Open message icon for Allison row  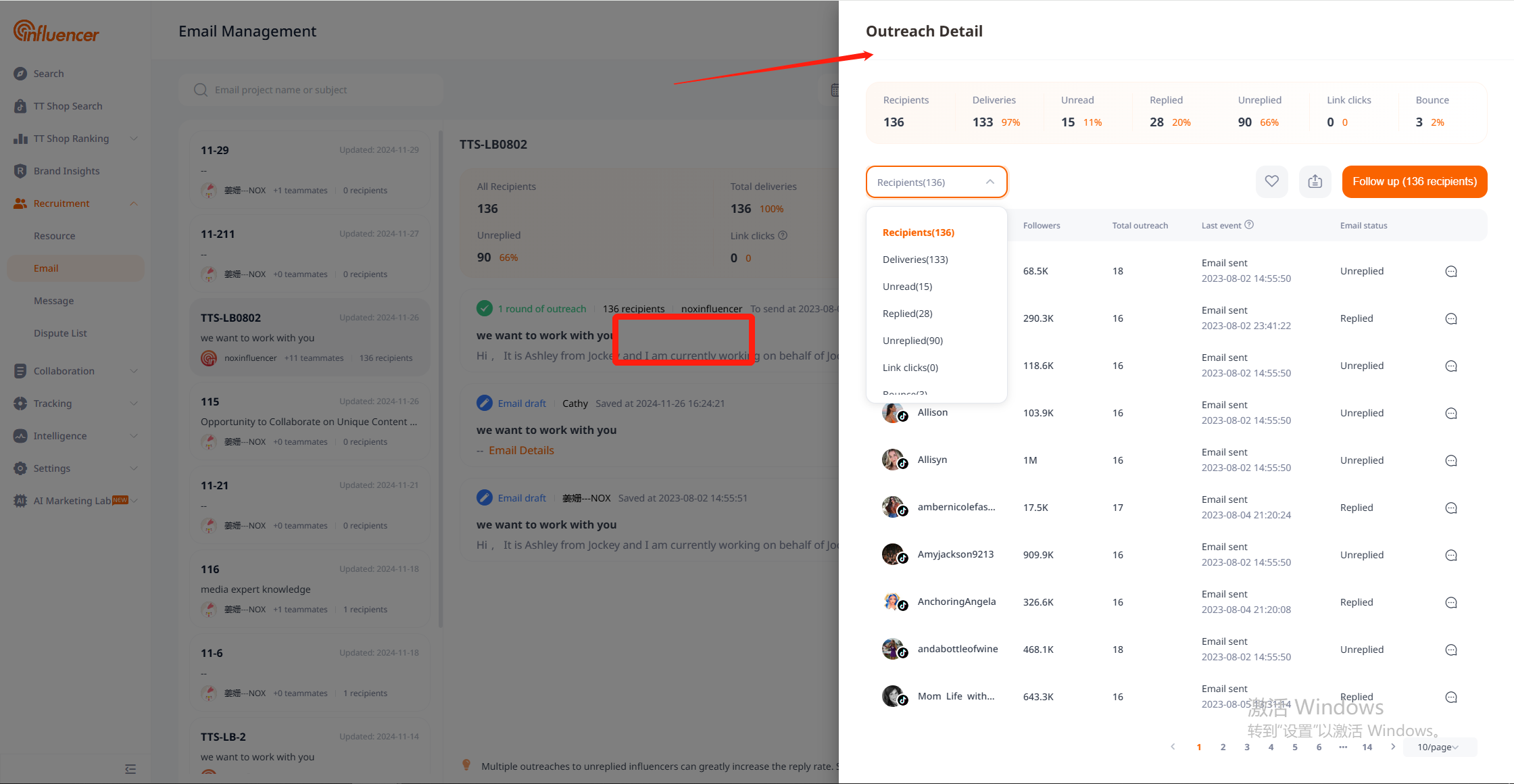(x=1450, y=414)
